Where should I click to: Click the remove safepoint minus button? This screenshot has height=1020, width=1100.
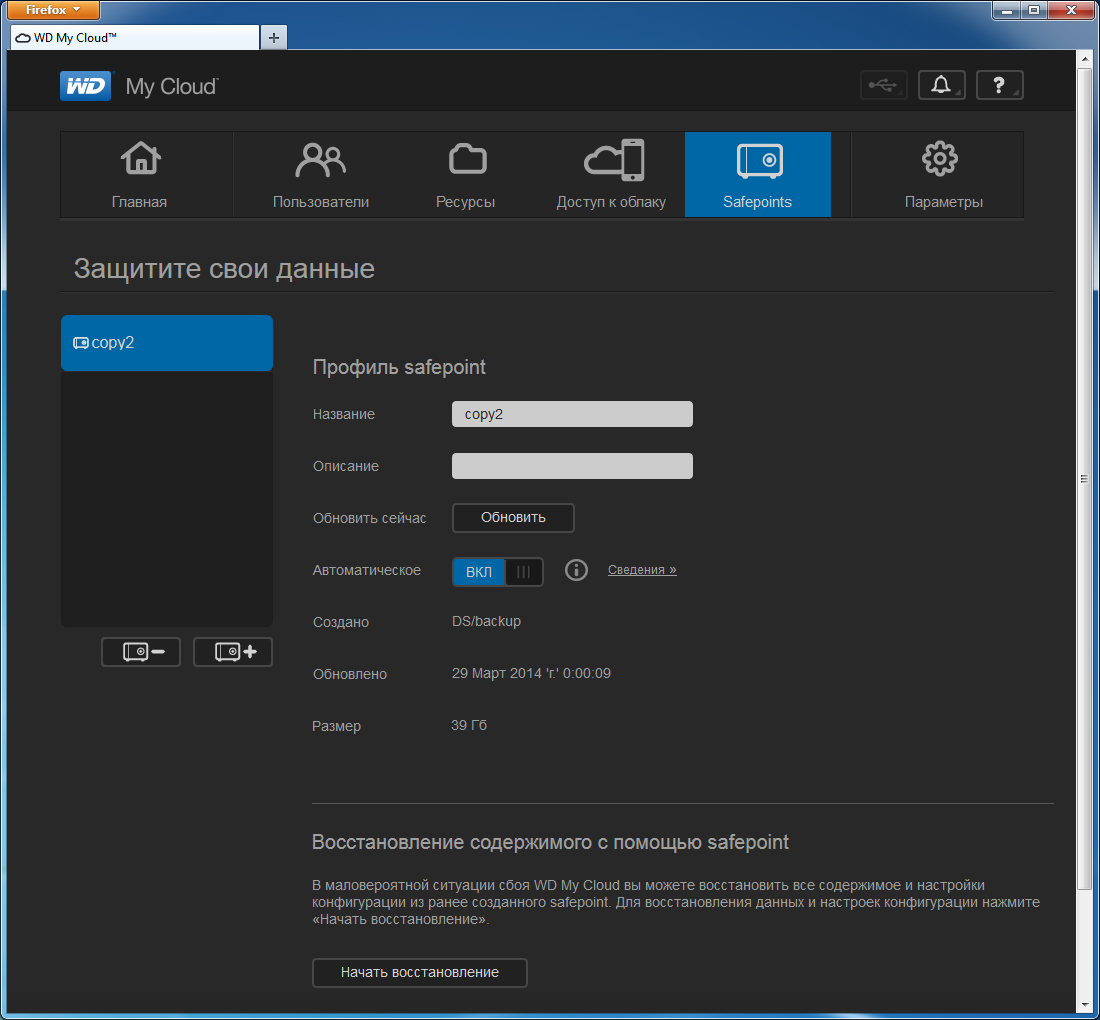coord(141,652)
